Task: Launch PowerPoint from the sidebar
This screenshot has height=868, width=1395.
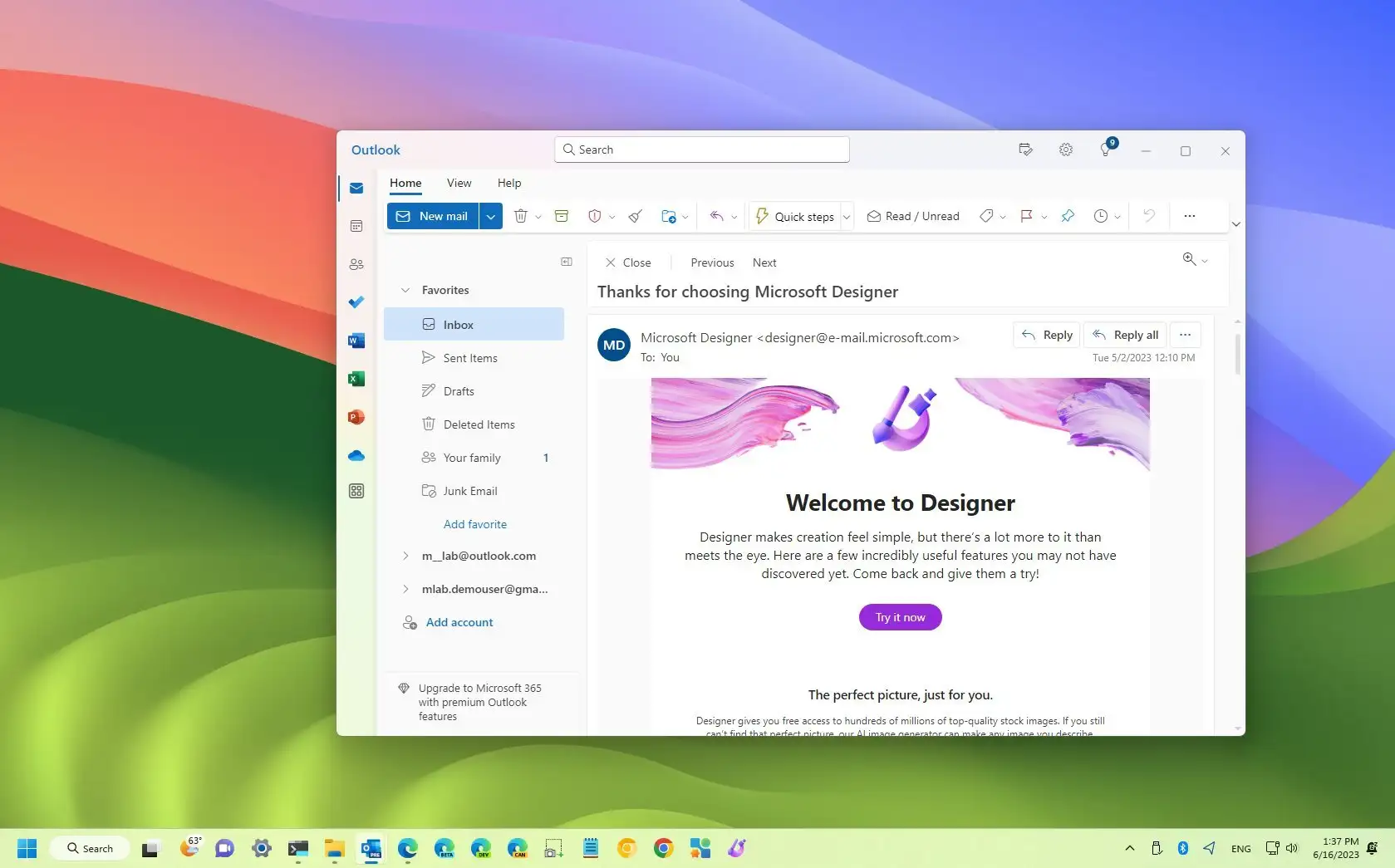Action: point(356,417)
